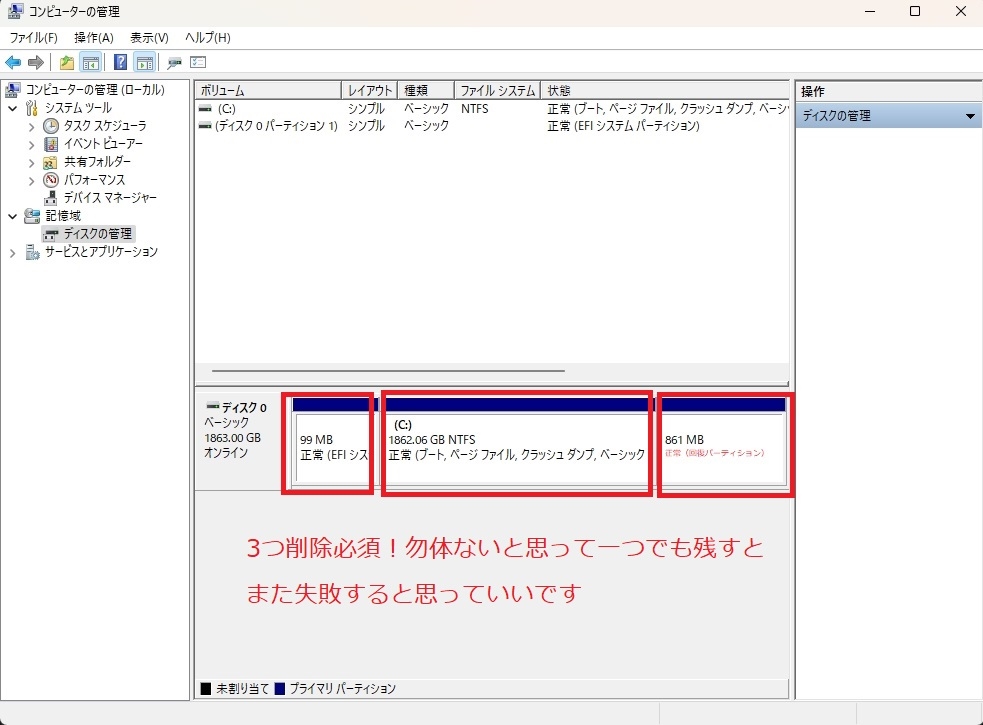Image resolution: width=983 pixels, height=725 pixels.
Task: Sort by the ファイル システム column header
Action: point(498,90)
